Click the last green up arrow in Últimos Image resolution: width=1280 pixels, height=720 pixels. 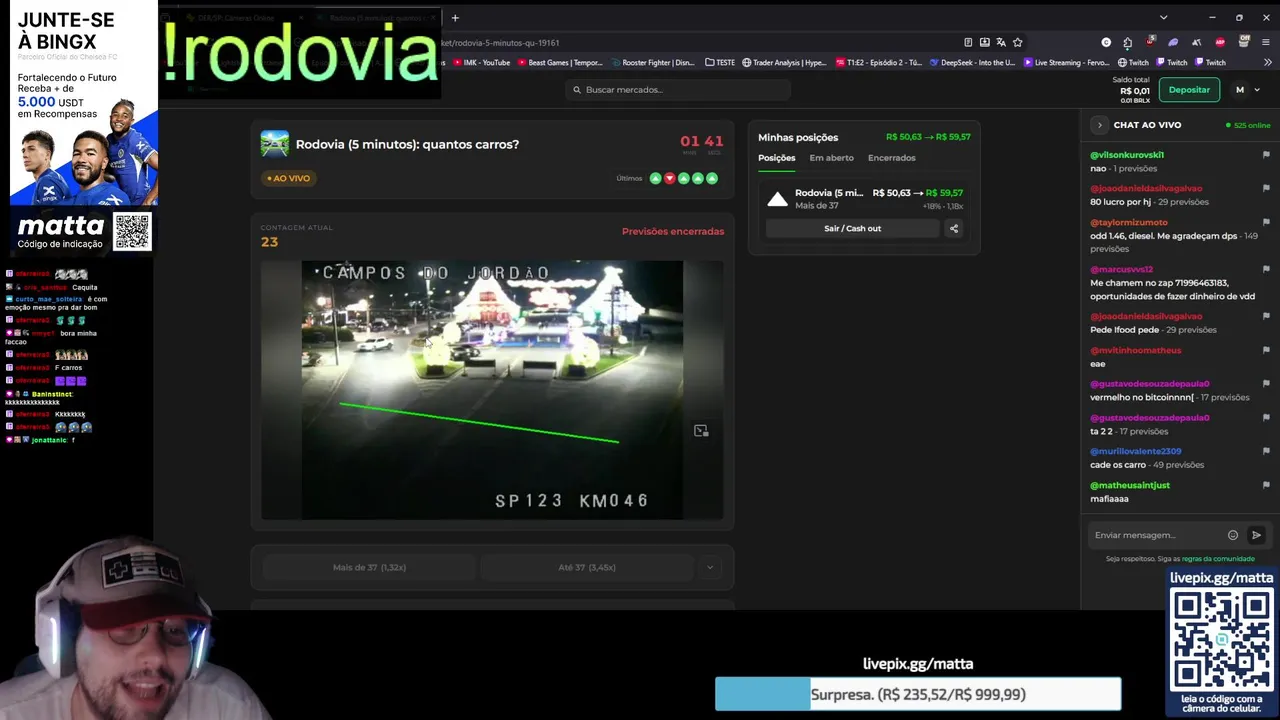(712, 178)
